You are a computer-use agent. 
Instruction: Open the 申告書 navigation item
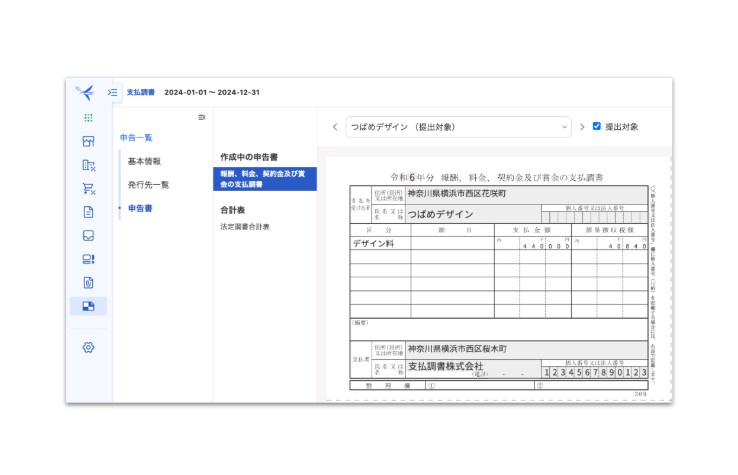140,208
